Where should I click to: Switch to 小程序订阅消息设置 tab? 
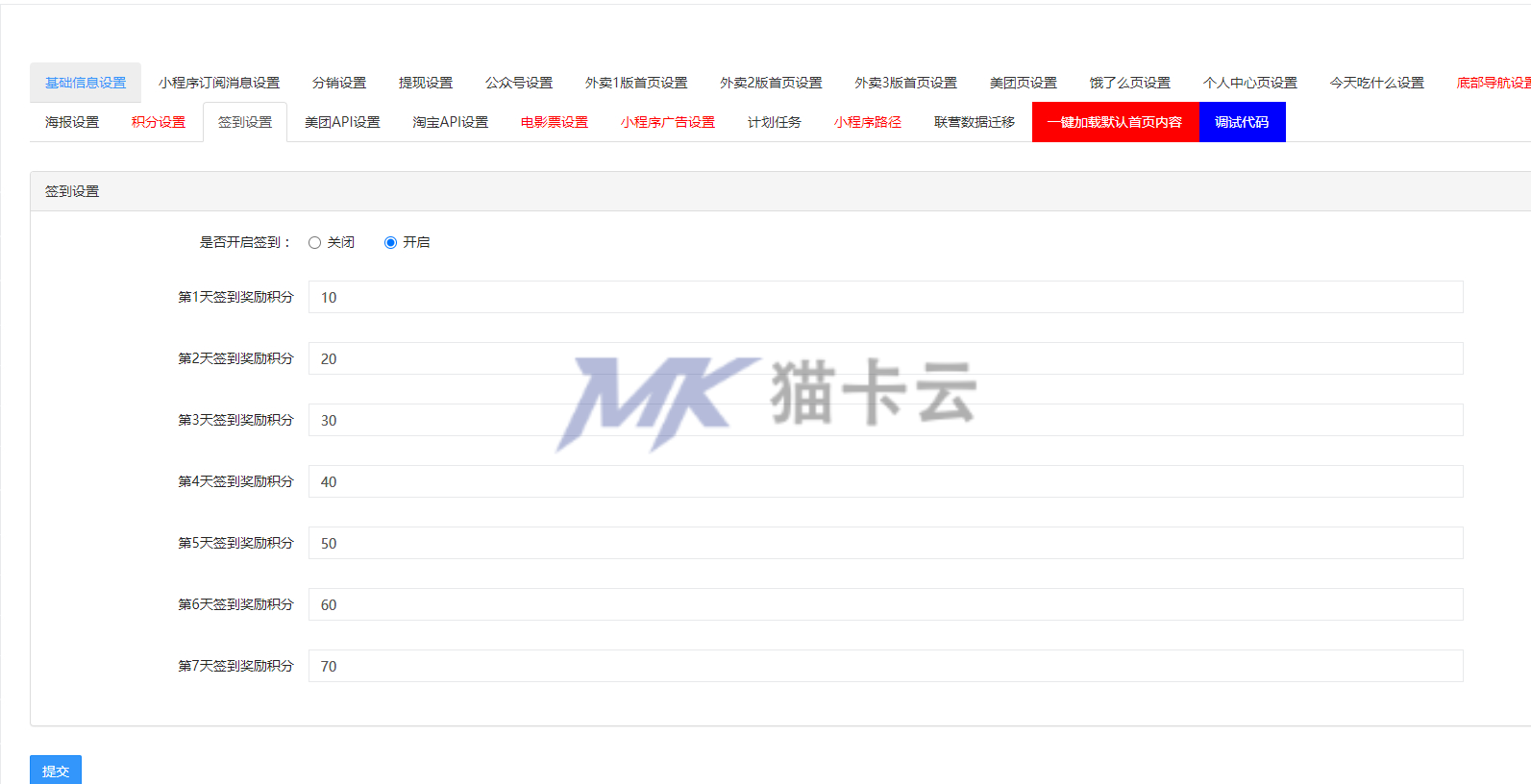pos(219,83)
